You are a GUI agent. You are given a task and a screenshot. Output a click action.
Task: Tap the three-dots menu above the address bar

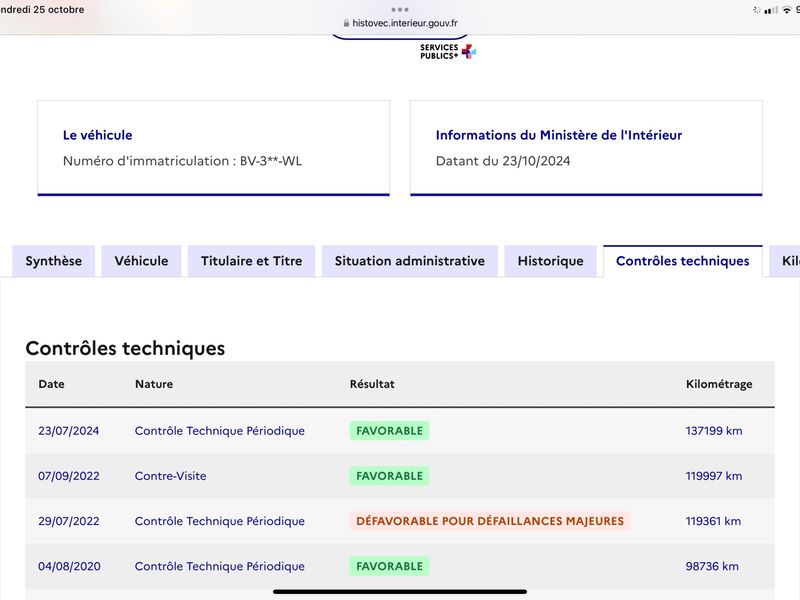click(400, 10)
